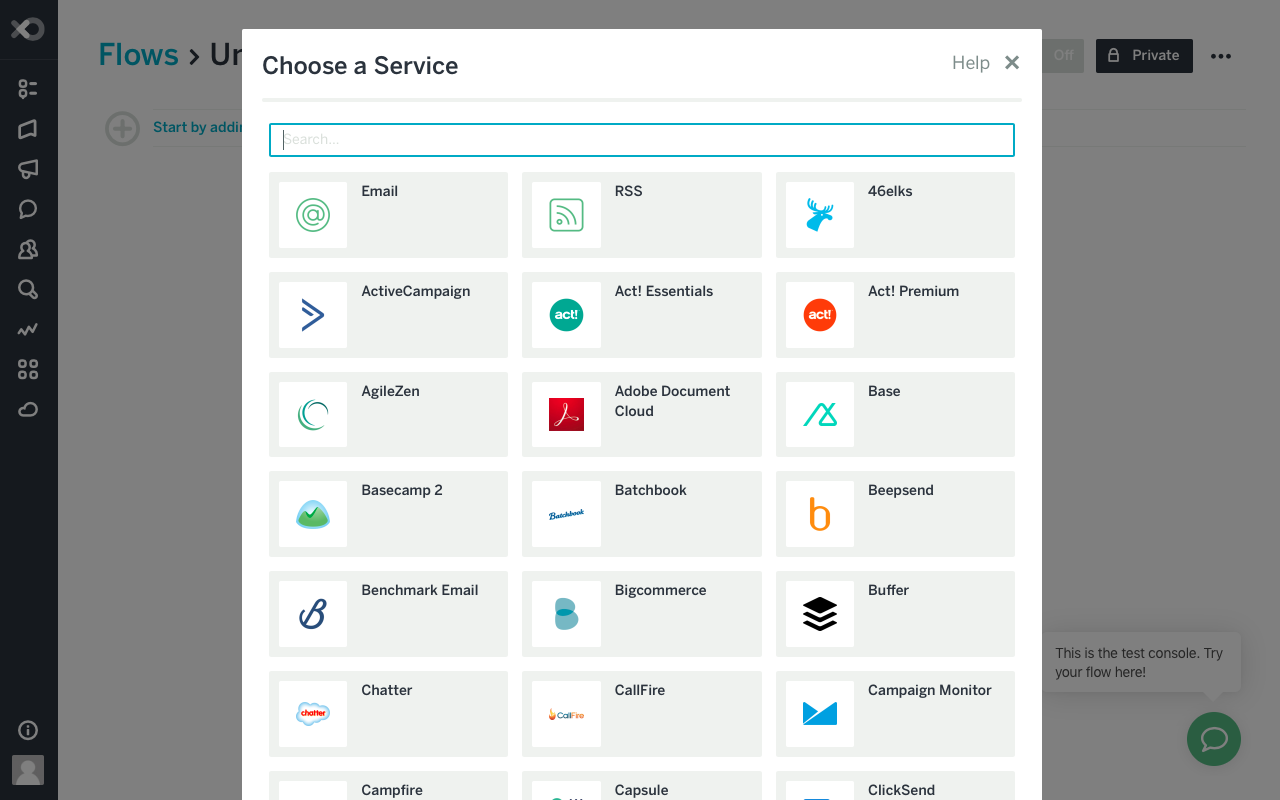Click the Benchmark Email name text

pyautogui.click(x=419, y=590)
